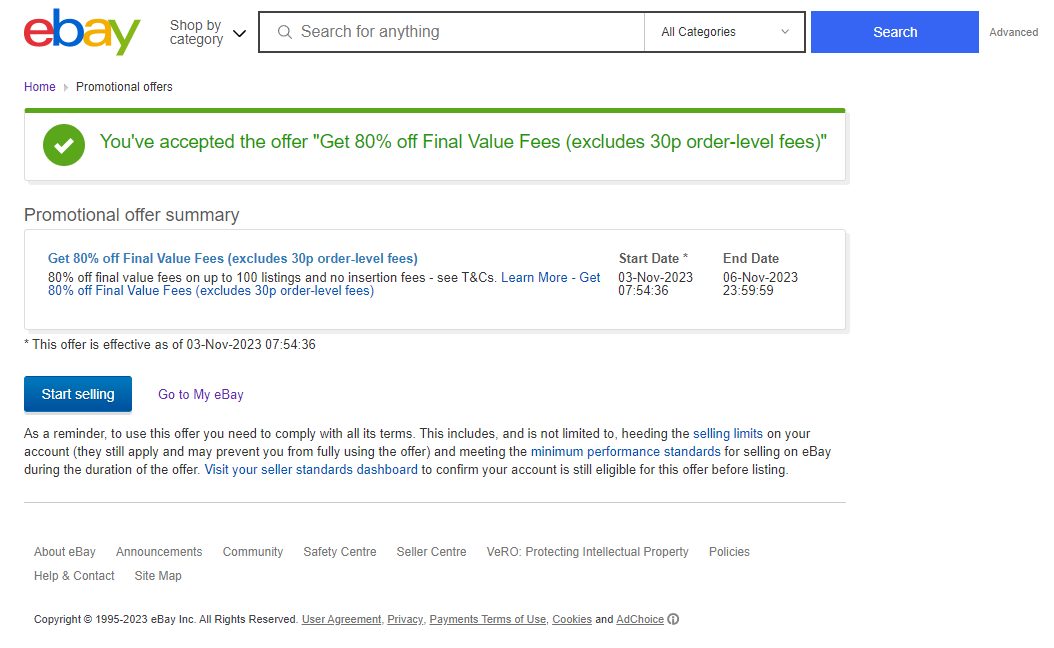Visit your seller standards dashboard link
The width and height of the screenshot is (1054, 648).
[x=311, y=469]
